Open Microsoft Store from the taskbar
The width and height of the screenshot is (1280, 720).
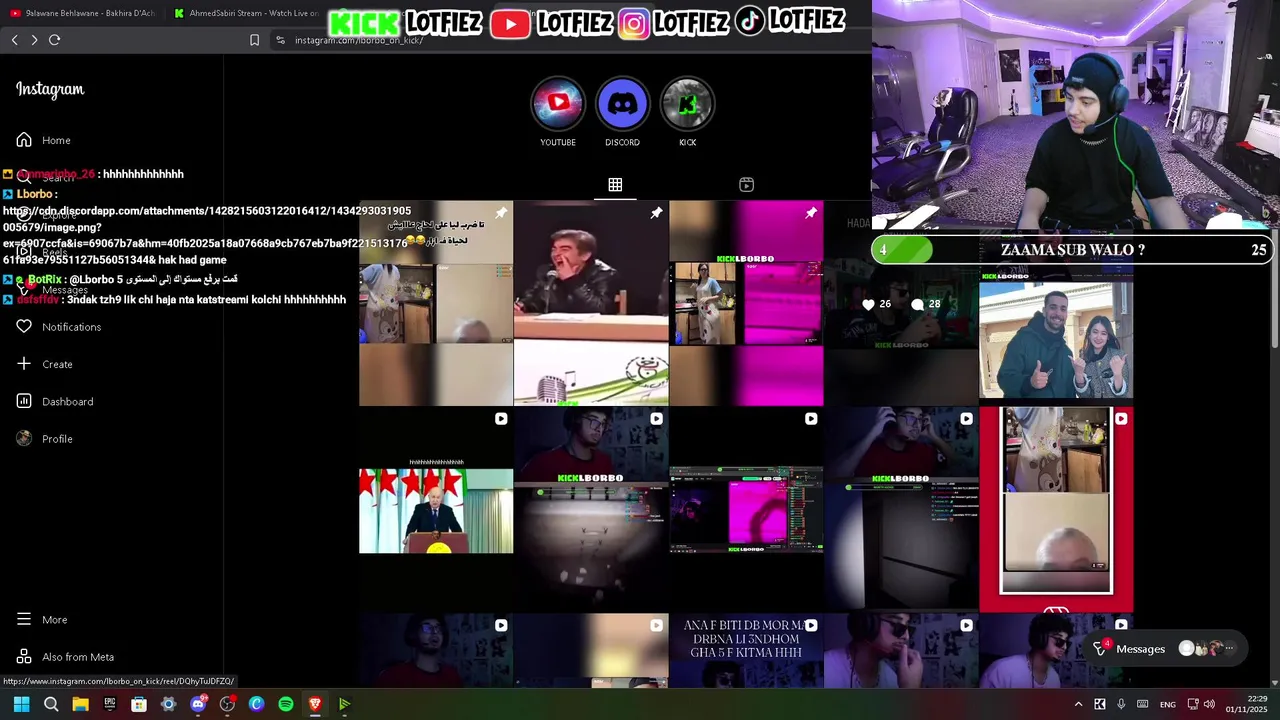tap(139, 704)
